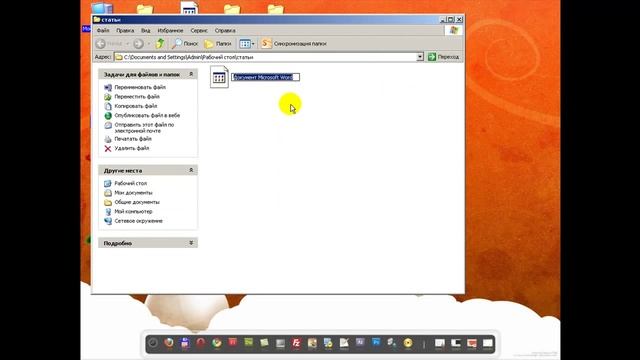
Task: Click Синхронизация папок toolbar button
Action: tap(294, 43)
